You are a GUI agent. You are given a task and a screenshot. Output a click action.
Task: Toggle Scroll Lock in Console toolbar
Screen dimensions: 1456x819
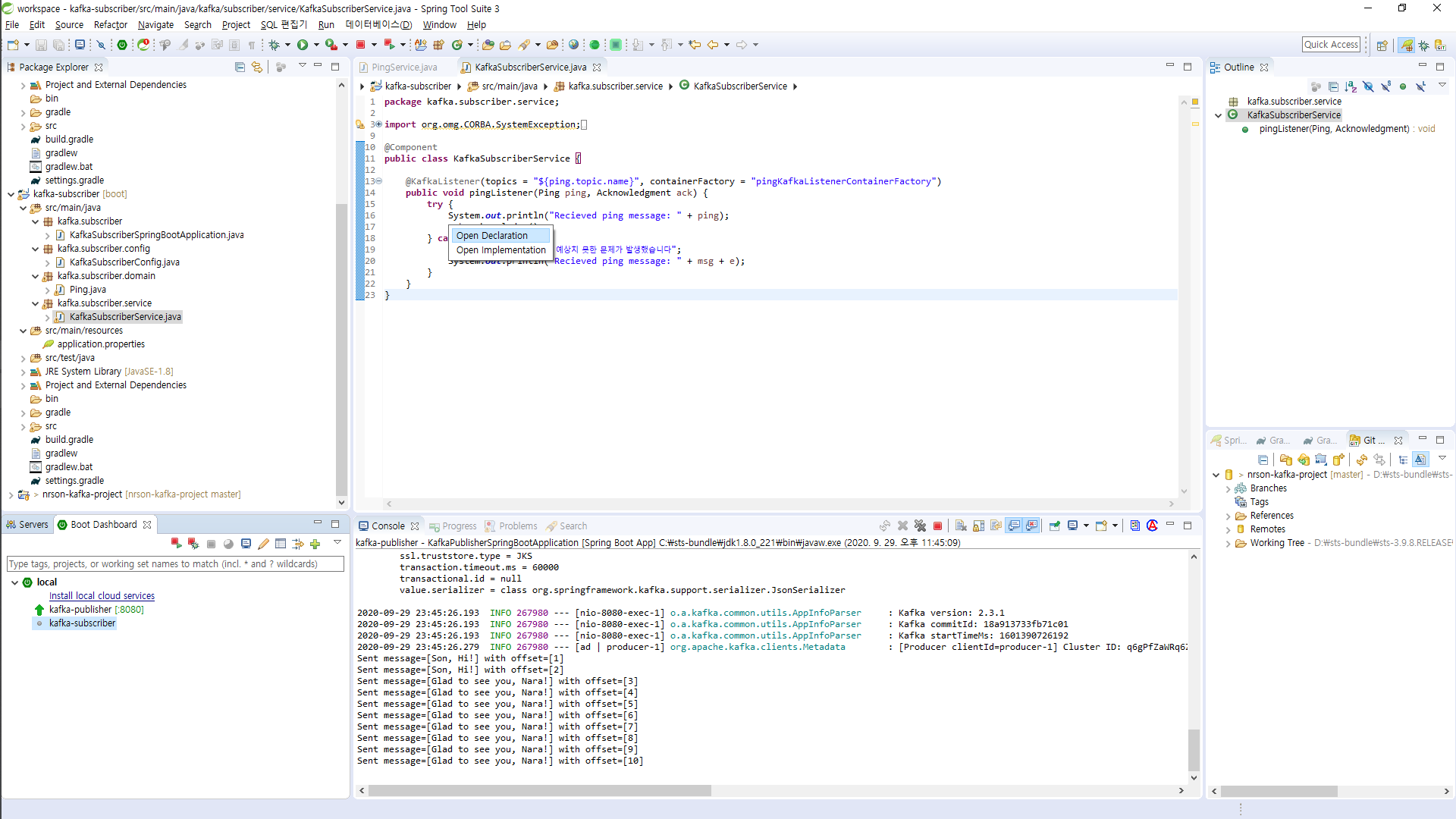(978, 526)
